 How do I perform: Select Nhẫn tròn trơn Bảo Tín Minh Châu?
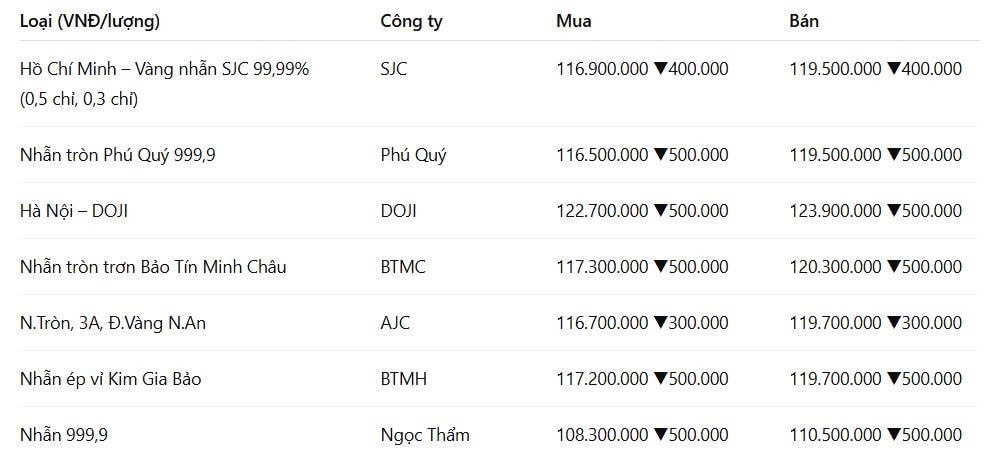(153, 267)
